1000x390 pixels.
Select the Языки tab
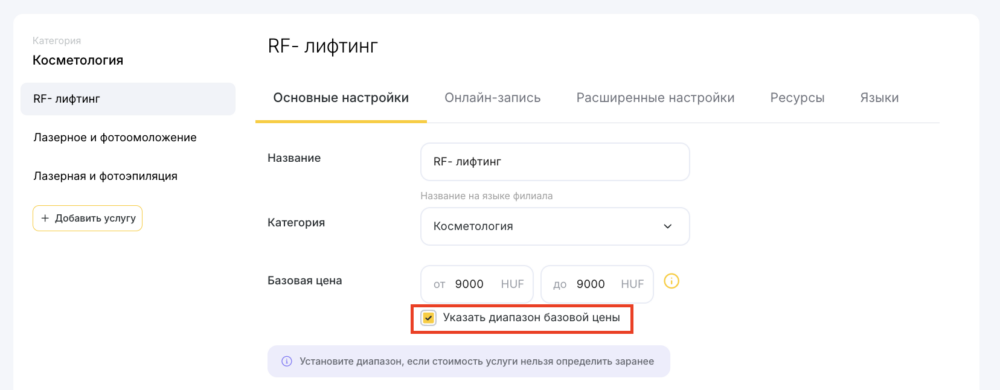click(879, 98)
